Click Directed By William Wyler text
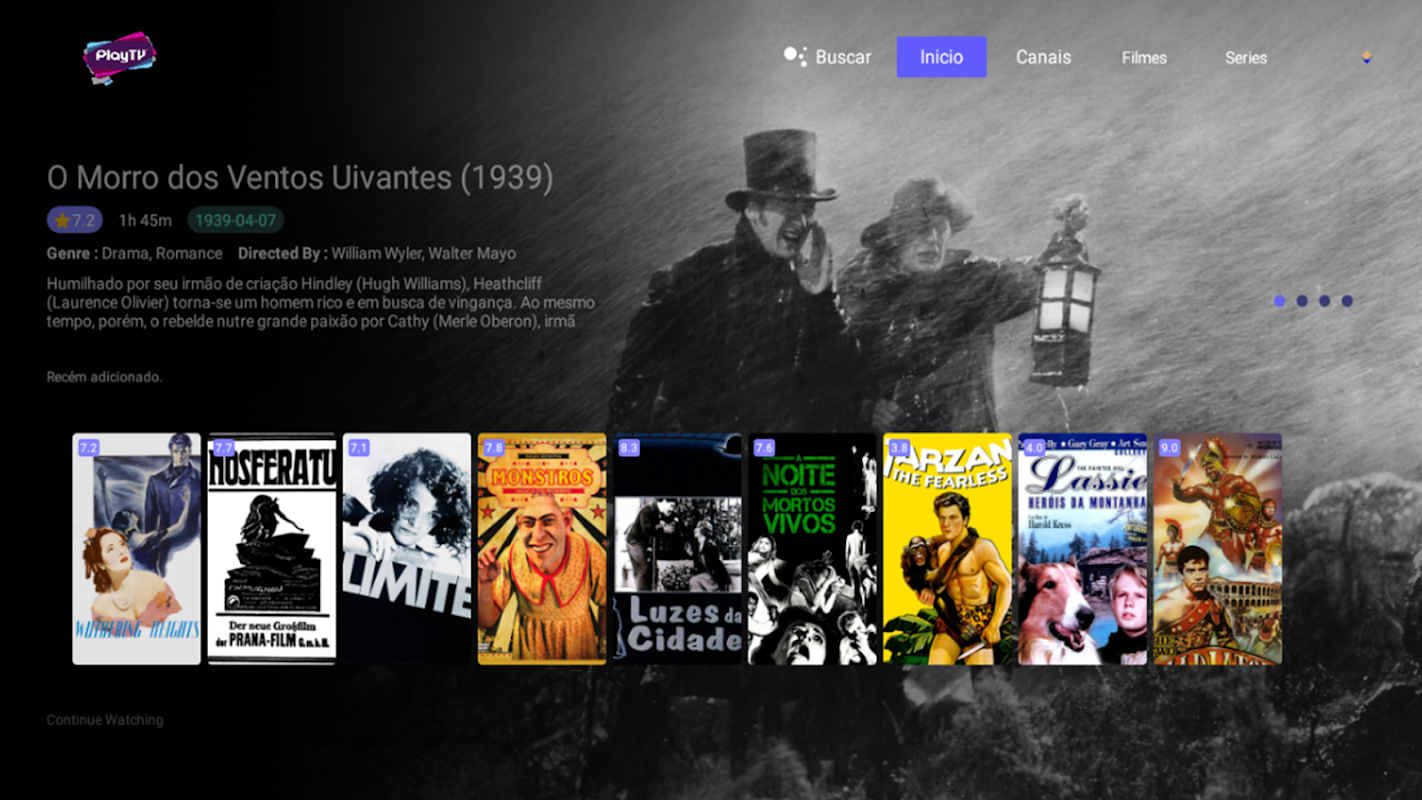This screenshot has width=1422, height=800. pos(377,253)
